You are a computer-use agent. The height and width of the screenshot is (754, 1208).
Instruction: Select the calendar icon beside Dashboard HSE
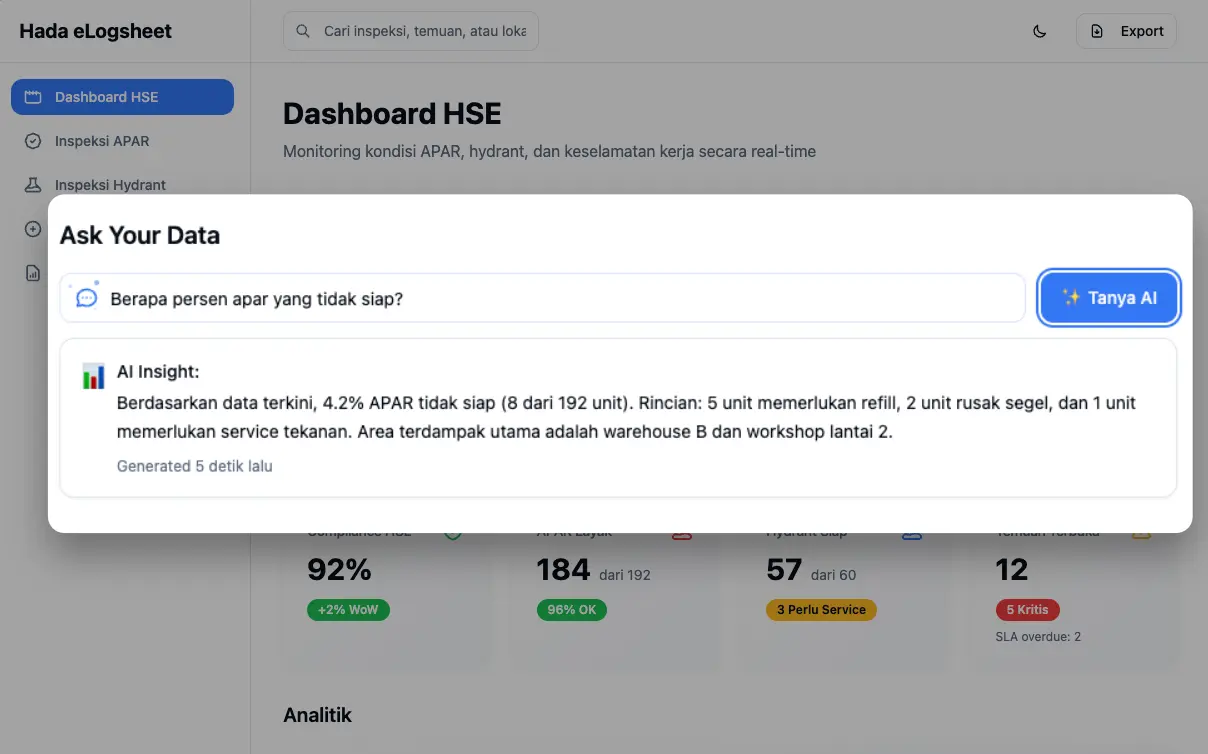tap(35, 96)
